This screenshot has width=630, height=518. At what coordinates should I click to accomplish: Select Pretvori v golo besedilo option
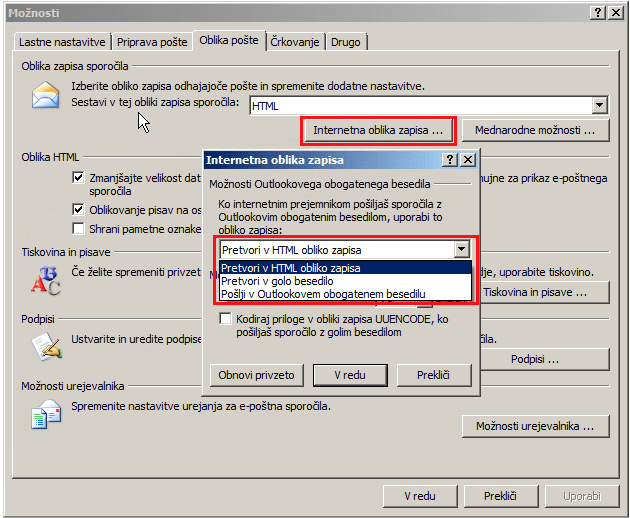point(280,281)
